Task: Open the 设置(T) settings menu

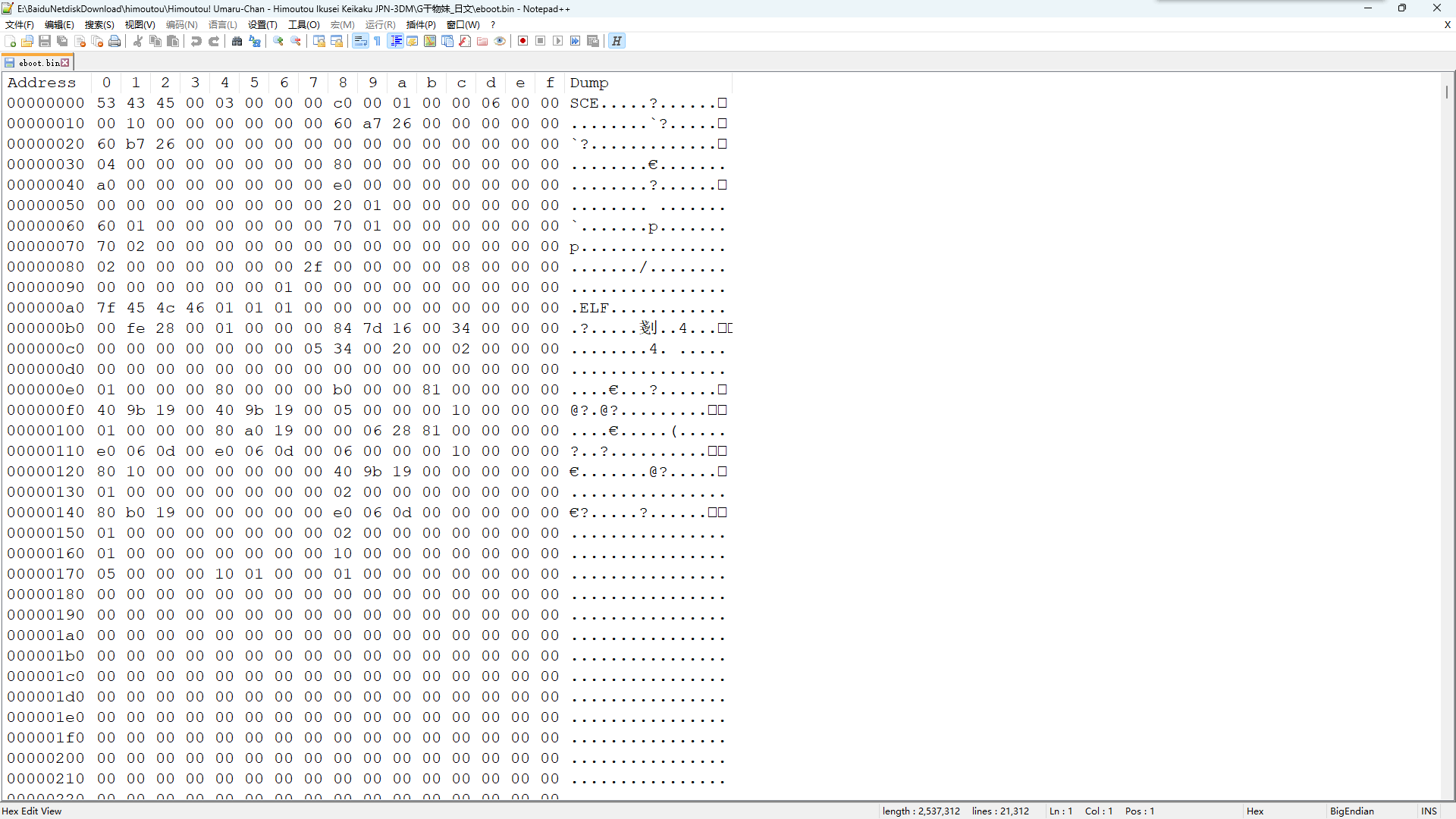Action: coord(262,25)
